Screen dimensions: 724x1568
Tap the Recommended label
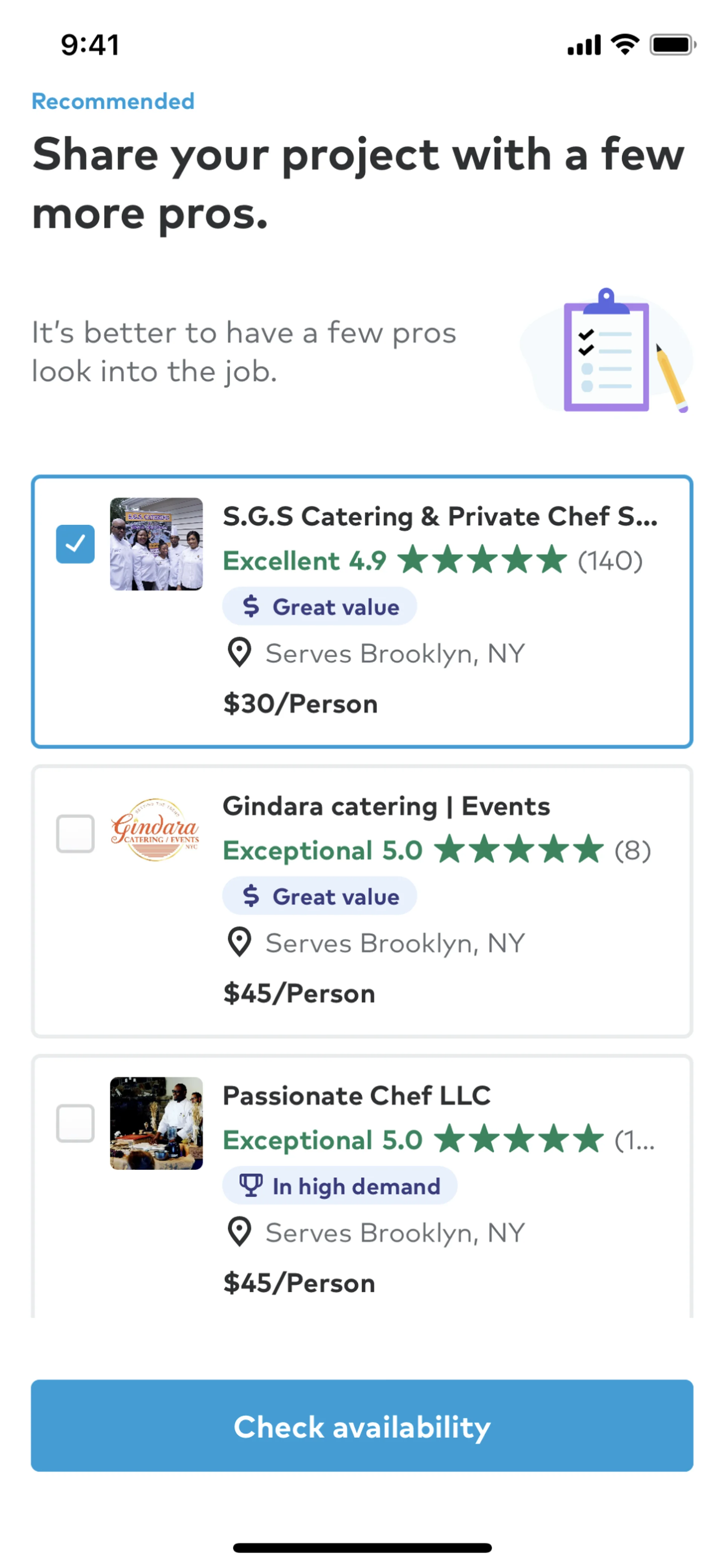coord(113,101)
